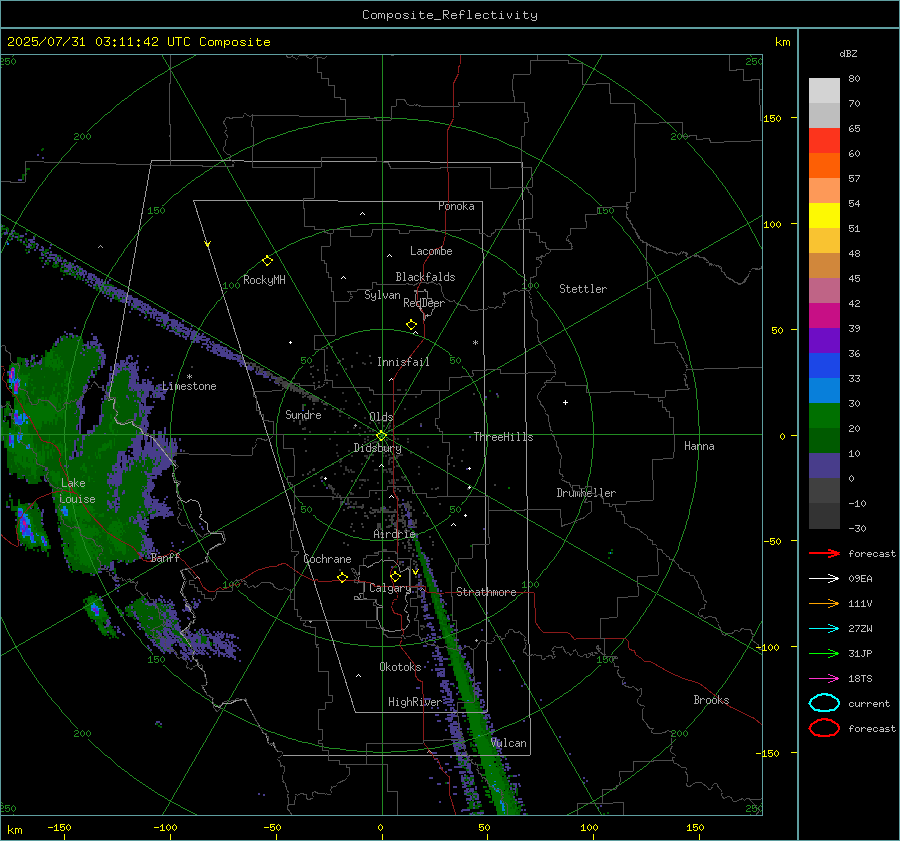Viewport: 900px width, 841px height.
Task: Click the Sylvan town label
Action: point(382,295)
